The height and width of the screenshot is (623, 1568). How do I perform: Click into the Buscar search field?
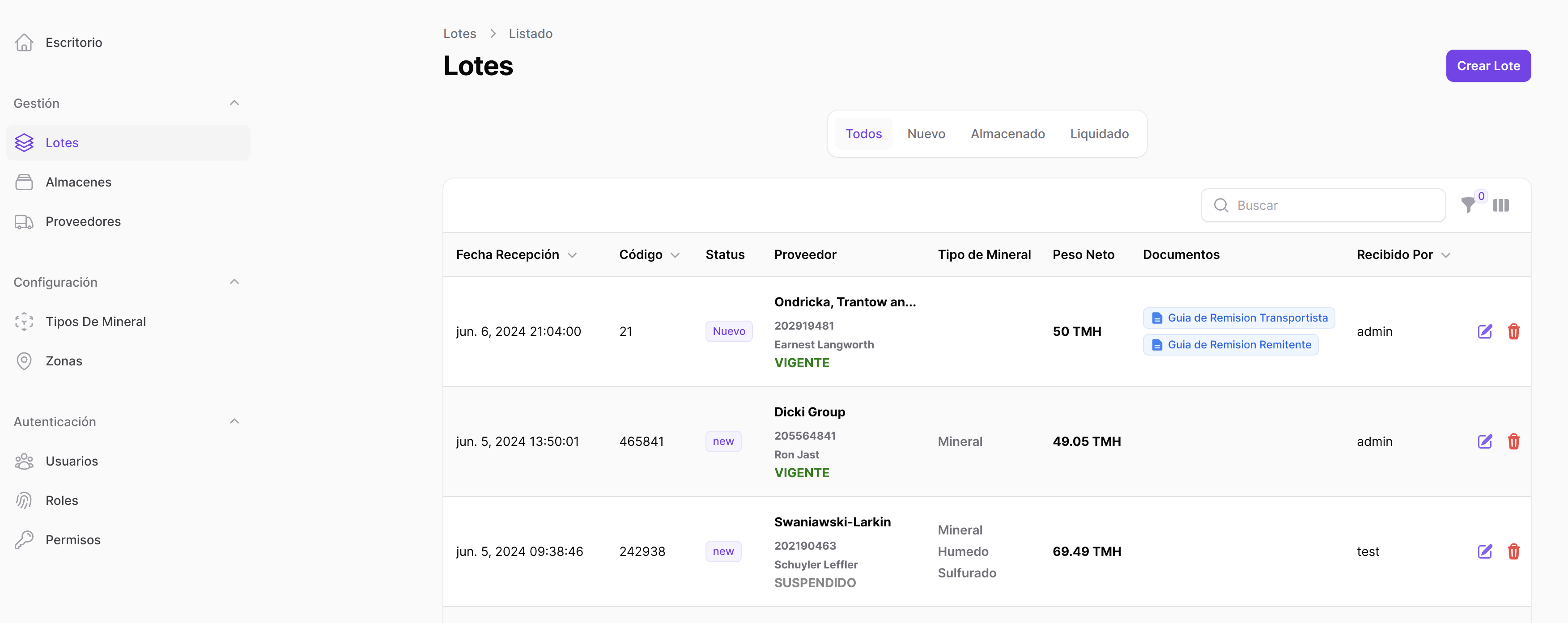pyautogui.click(x=1323, y=205)
